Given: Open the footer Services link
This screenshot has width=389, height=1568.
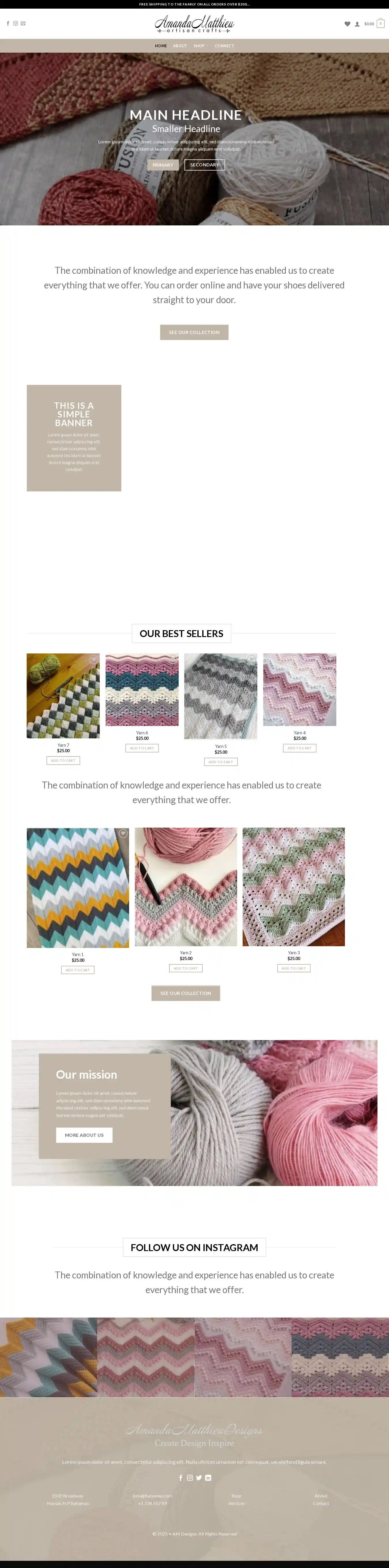Looking at the screenshot, I should (237, 1504).
